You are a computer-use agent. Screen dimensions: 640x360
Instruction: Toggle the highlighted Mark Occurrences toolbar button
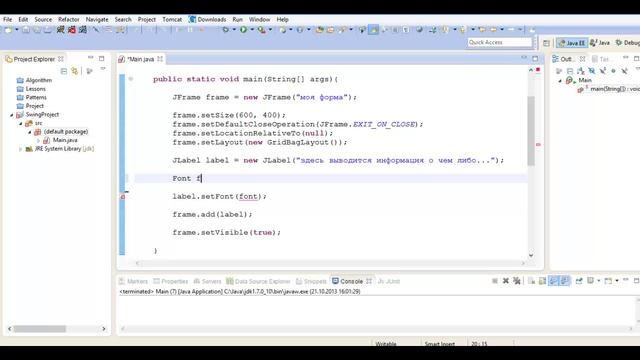click(x=373, y=29)
